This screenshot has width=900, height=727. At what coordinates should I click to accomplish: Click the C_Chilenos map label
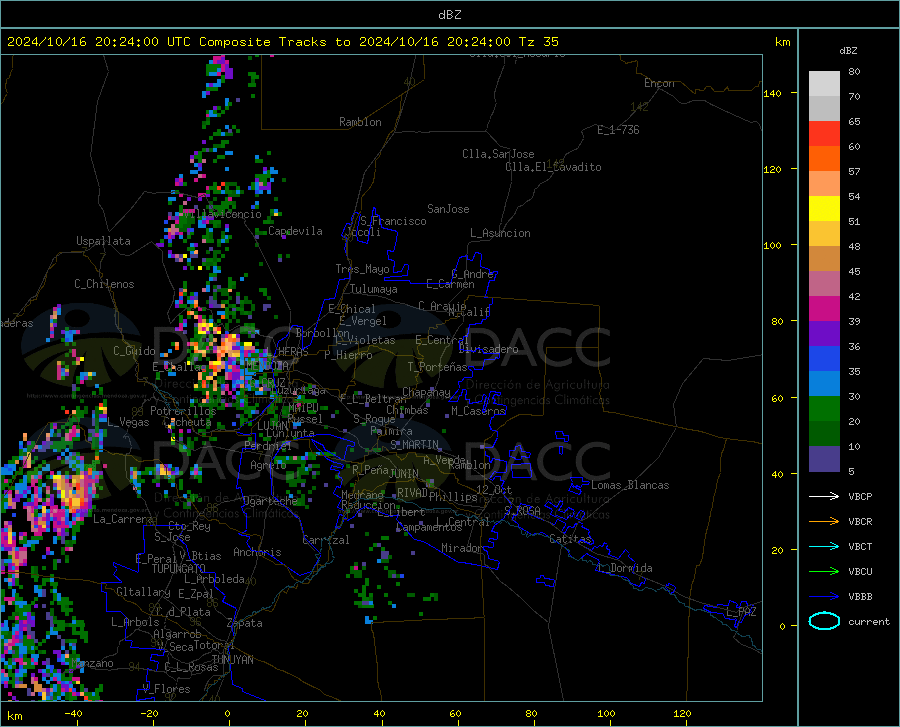(104, 285)
